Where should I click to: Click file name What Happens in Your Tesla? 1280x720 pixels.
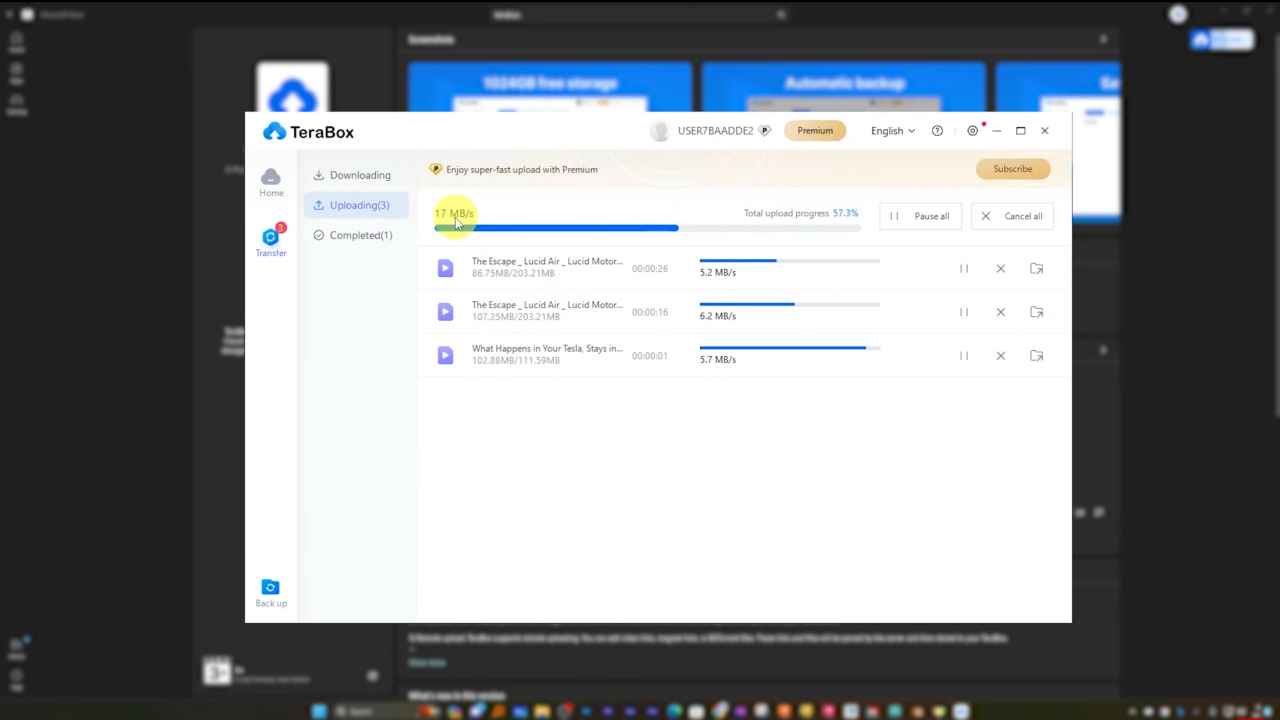pyautogui.click(x=547, y=348)
